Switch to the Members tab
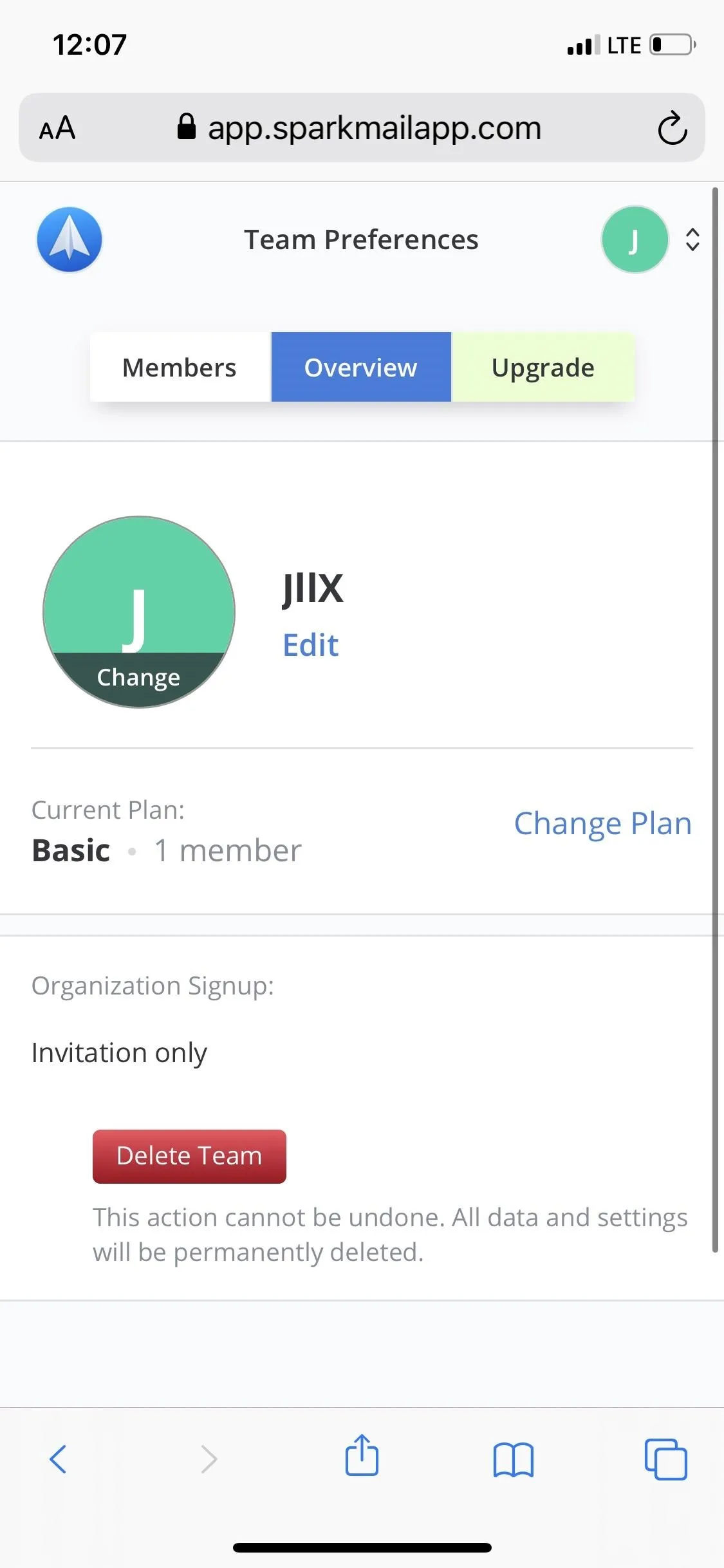Viewport: 724px width, 1568px height. [x=180, y=367]
